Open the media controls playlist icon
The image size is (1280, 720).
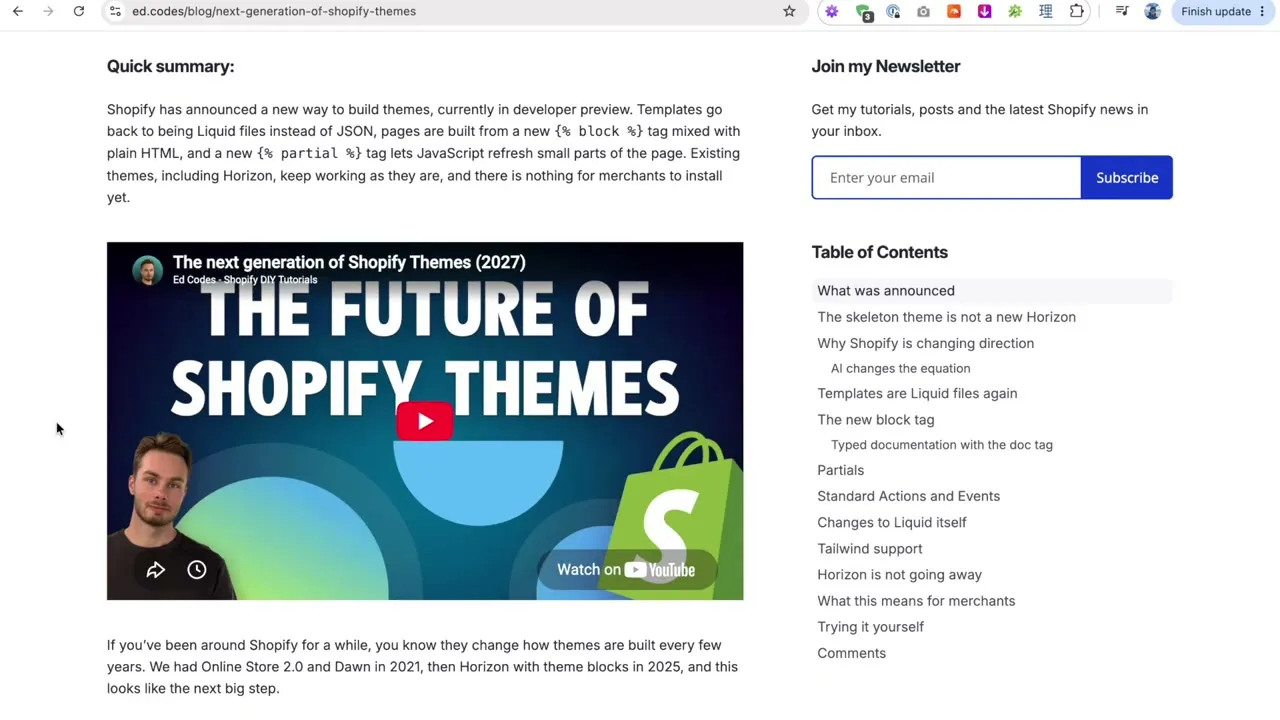pos(1122,11)
